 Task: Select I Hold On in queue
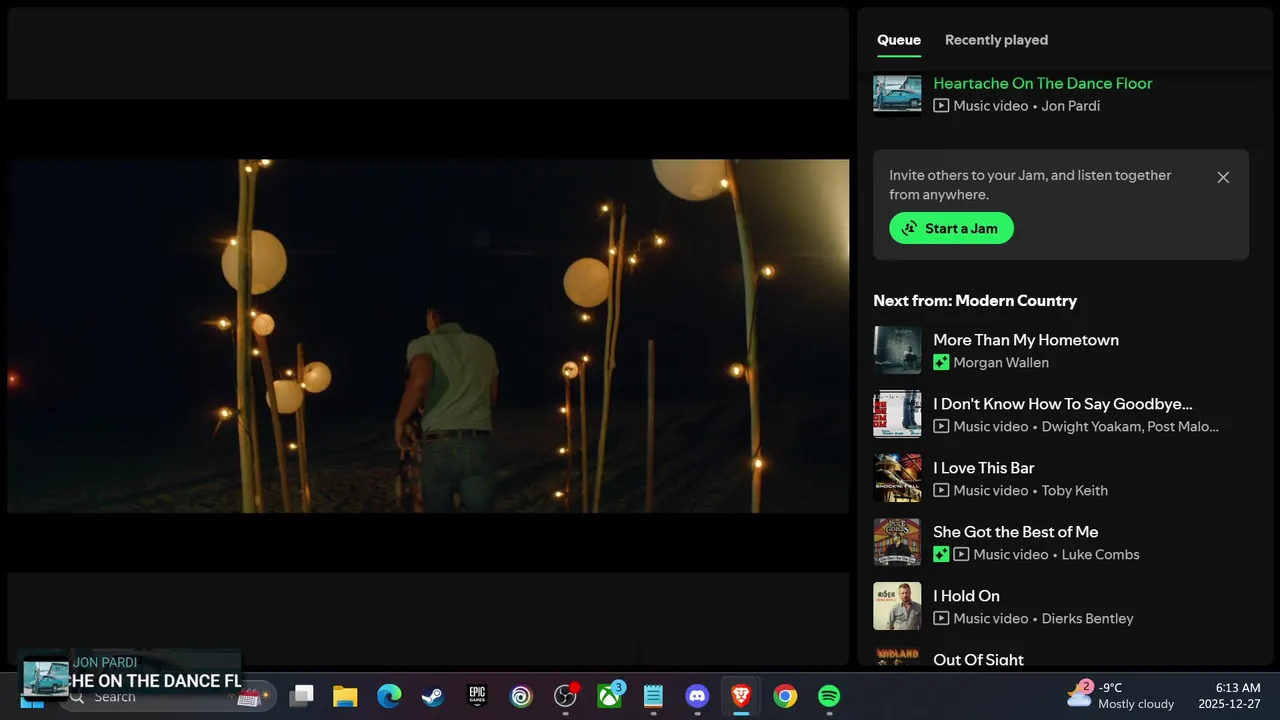[966, 596]
